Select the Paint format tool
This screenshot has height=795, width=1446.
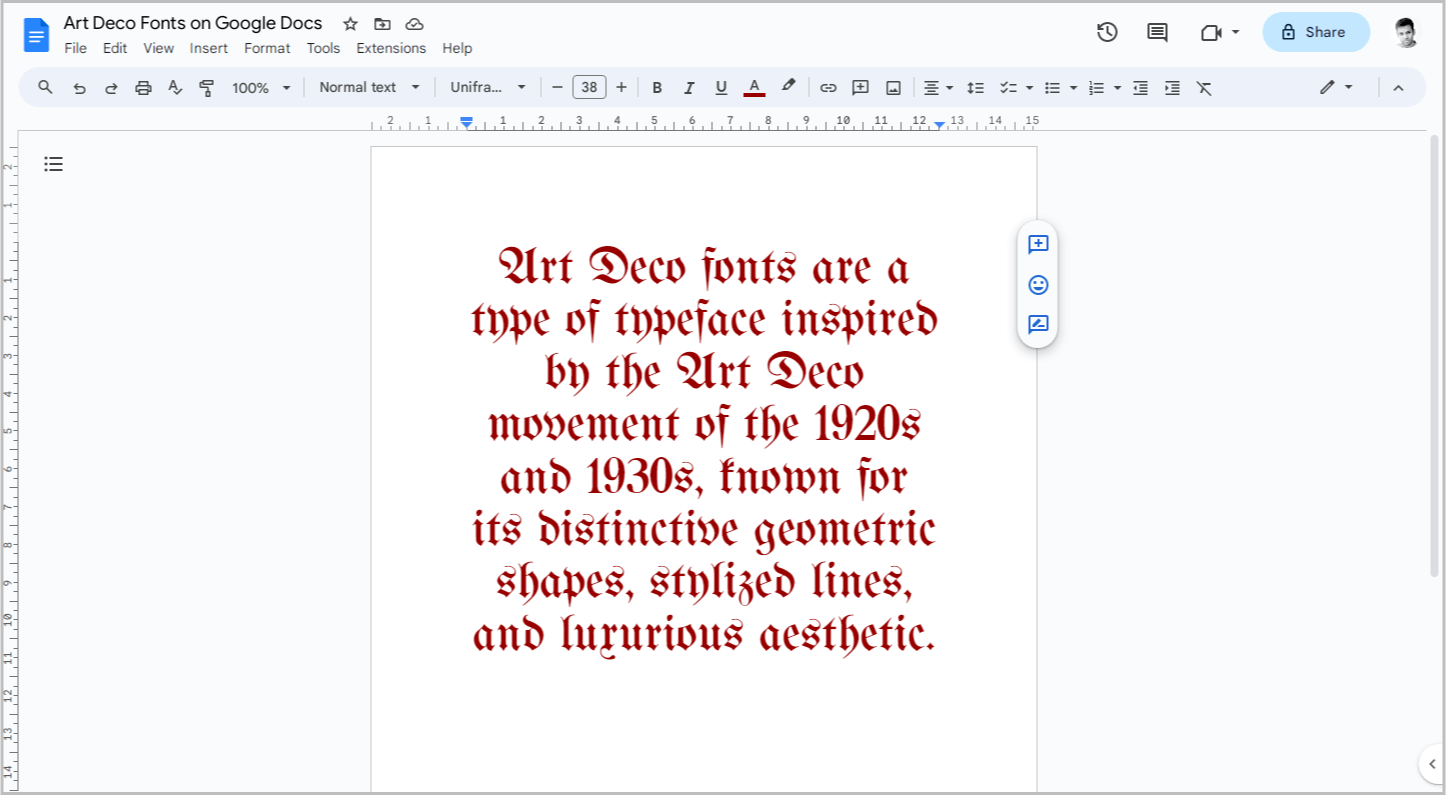pyautogui.click(x=207, y=87)
